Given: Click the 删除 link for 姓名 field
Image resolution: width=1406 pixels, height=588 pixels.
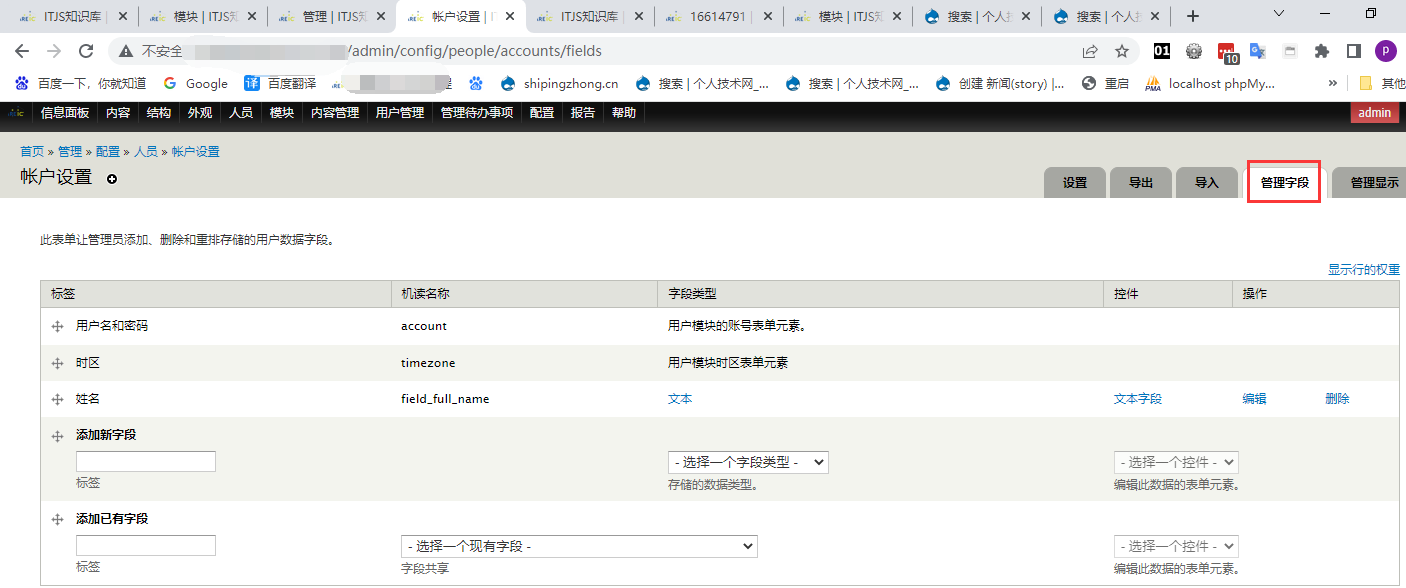Looking at the screenshot, I should [1337, 399].
